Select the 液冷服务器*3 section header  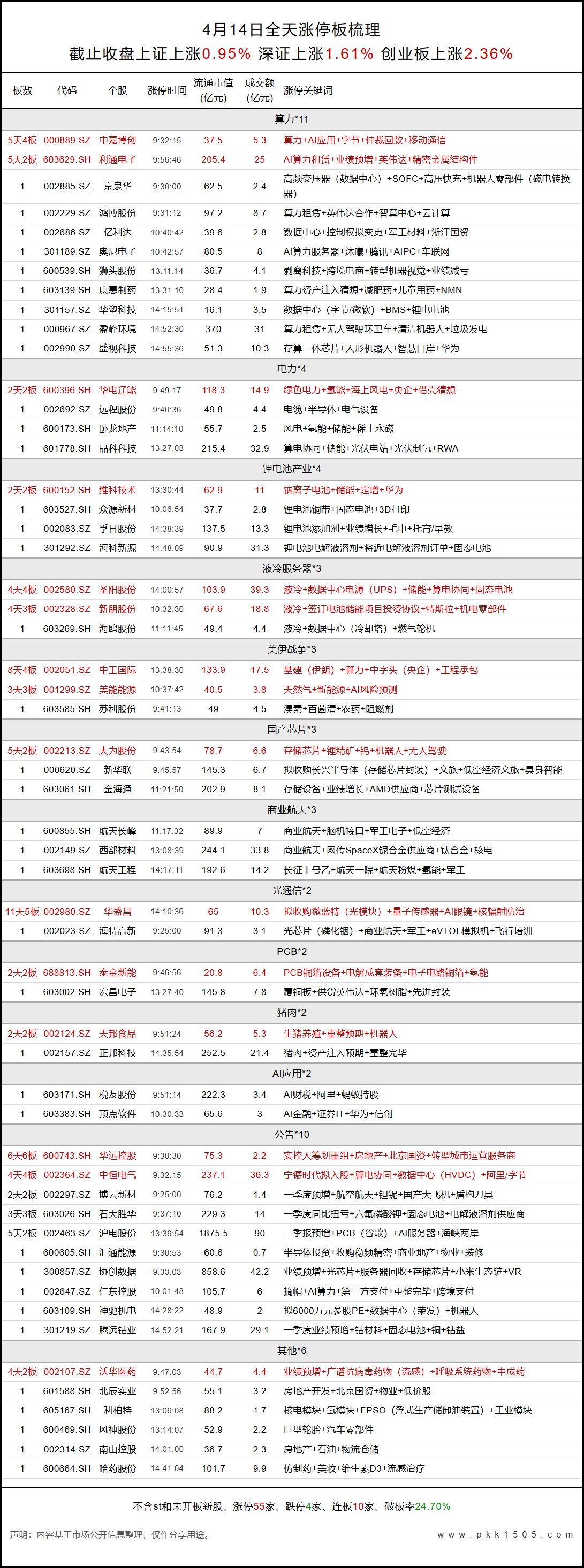coord(292,569)
